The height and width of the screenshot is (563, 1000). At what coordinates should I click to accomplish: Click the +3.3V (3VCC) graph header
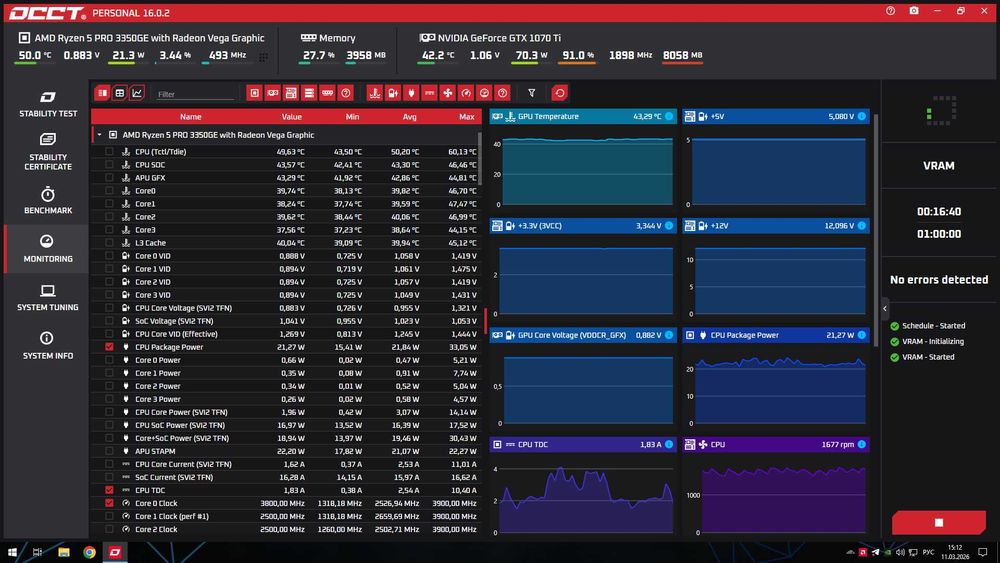(584, 226)
